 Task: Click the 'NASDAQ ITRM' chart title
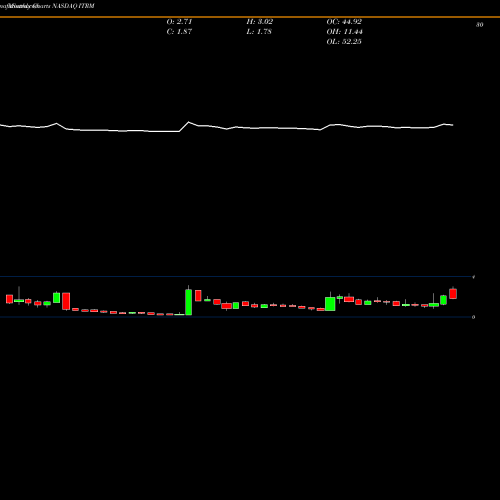[73, 6]
